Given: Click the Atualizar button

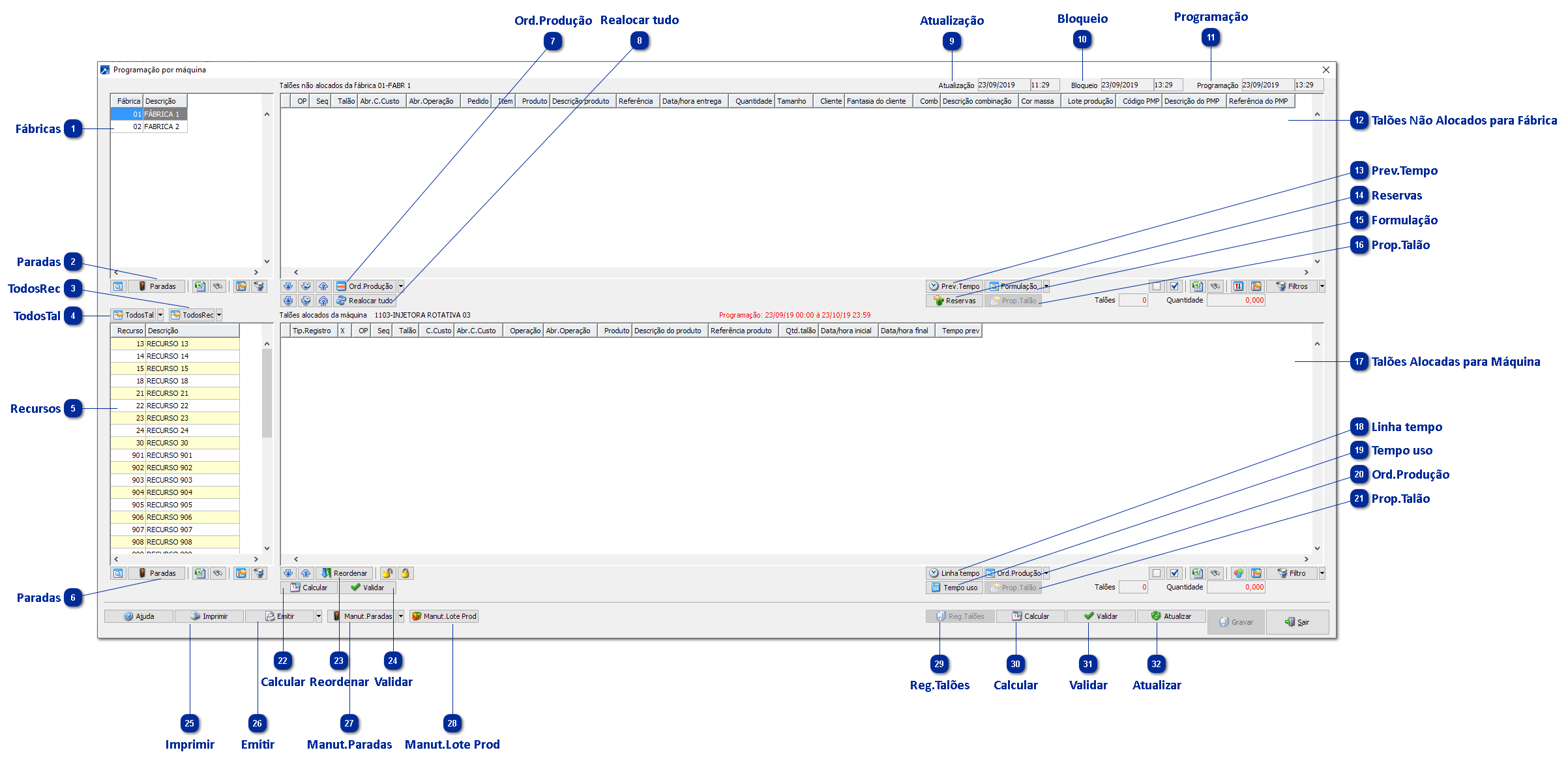Looking at the screenshot, I should 1171,616.
